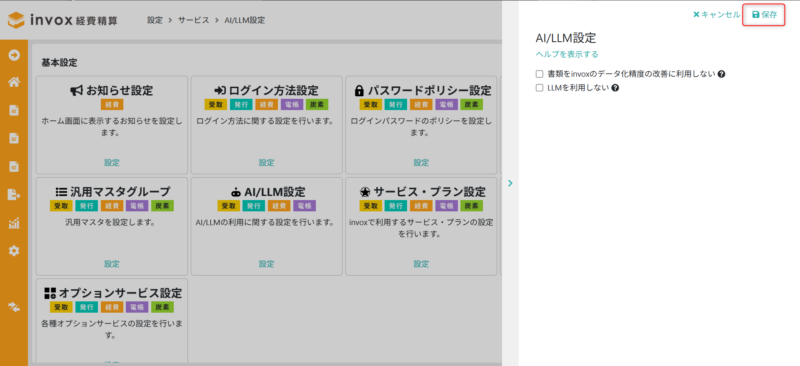Open the chart analytics icon in sidebar
800x366 pixels.
pyautogui.click(x=14, y=223)
